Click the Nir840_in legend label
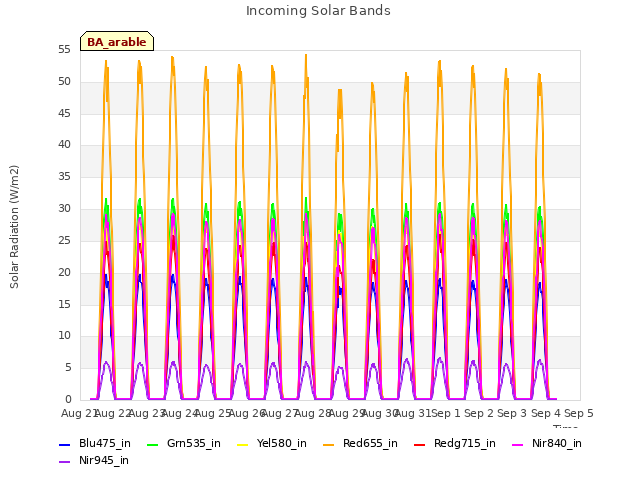 [557, 443]
